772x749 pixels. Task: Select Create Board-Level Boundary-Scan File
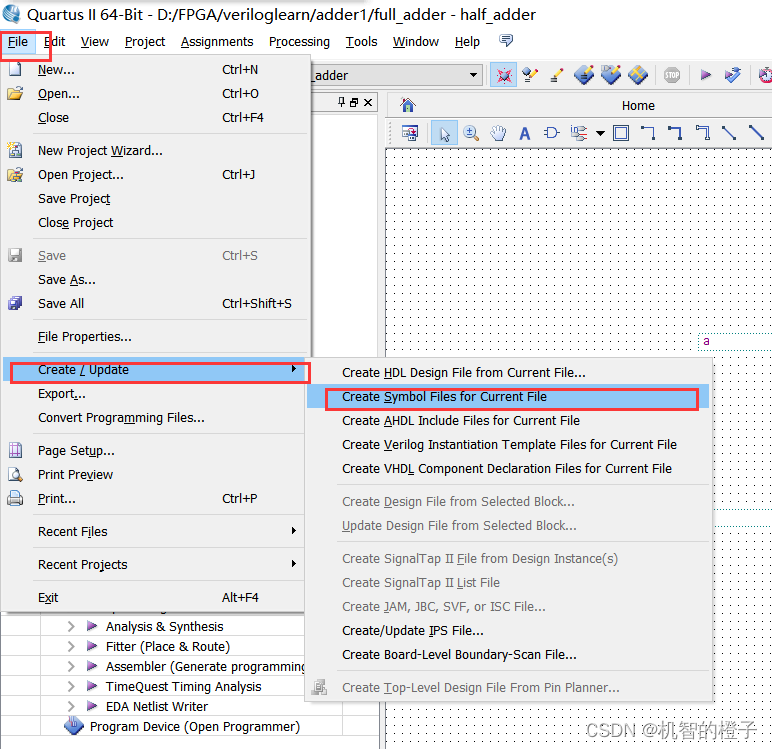pyautogui.click(x=508, y=654)
